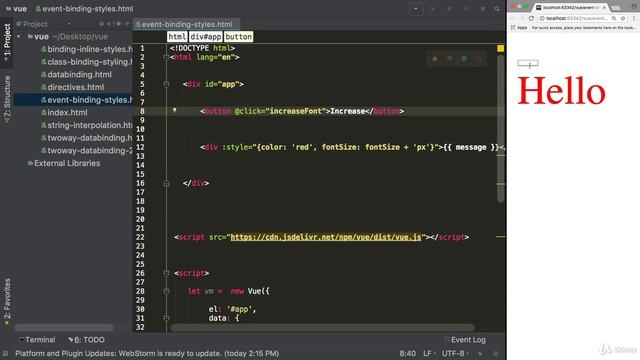Click External Libraries node

point(63,163)
